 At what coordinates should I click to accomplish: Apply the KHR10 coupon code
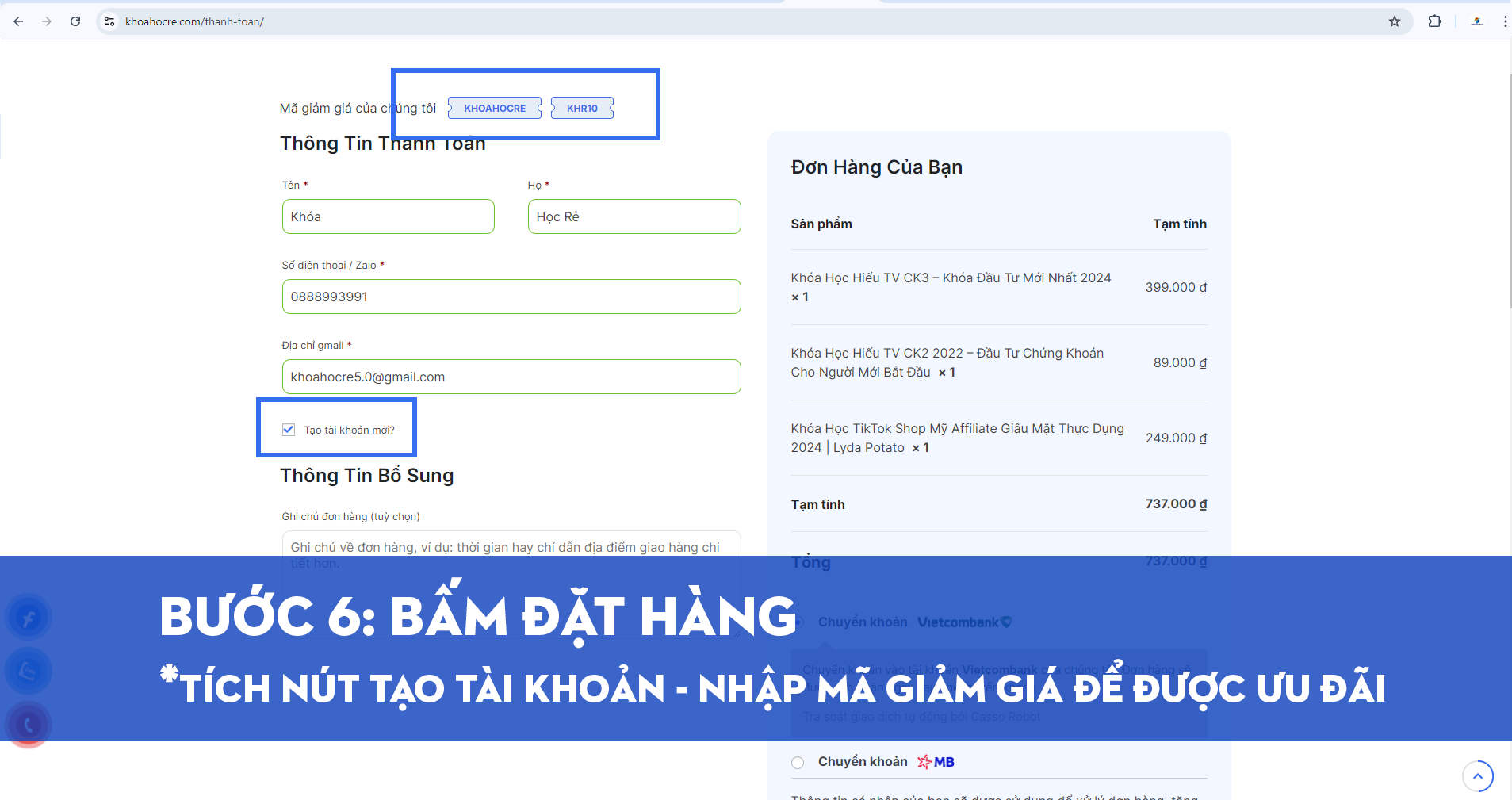pyautogui.click(x=582, y=109)
